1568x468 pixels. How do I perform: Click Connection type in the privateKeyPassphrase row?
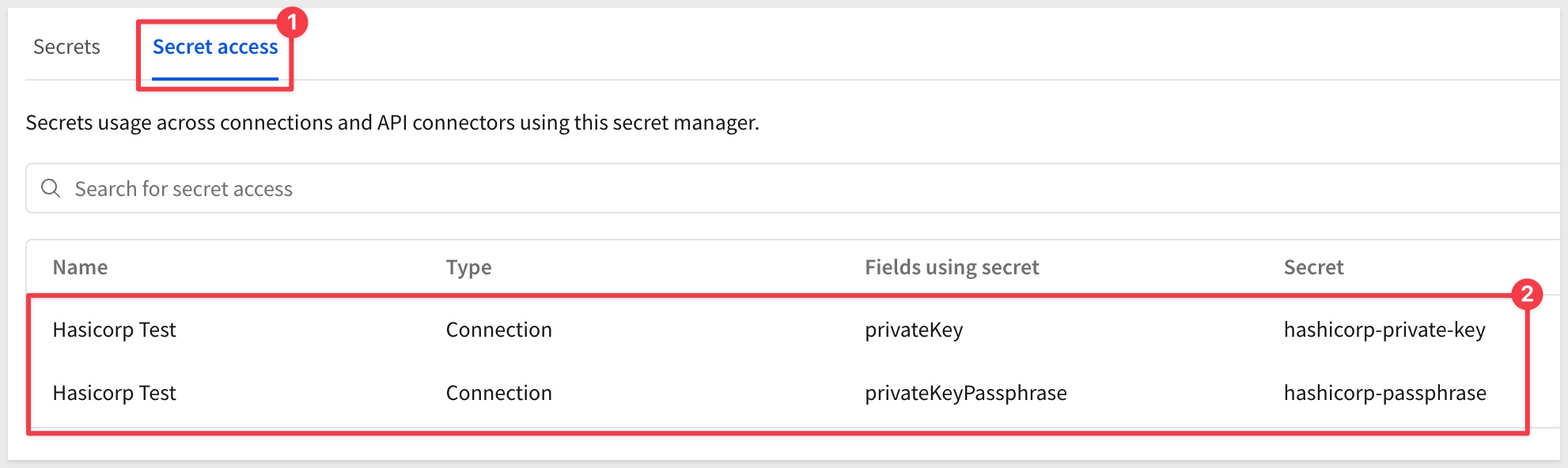[498, 393]
